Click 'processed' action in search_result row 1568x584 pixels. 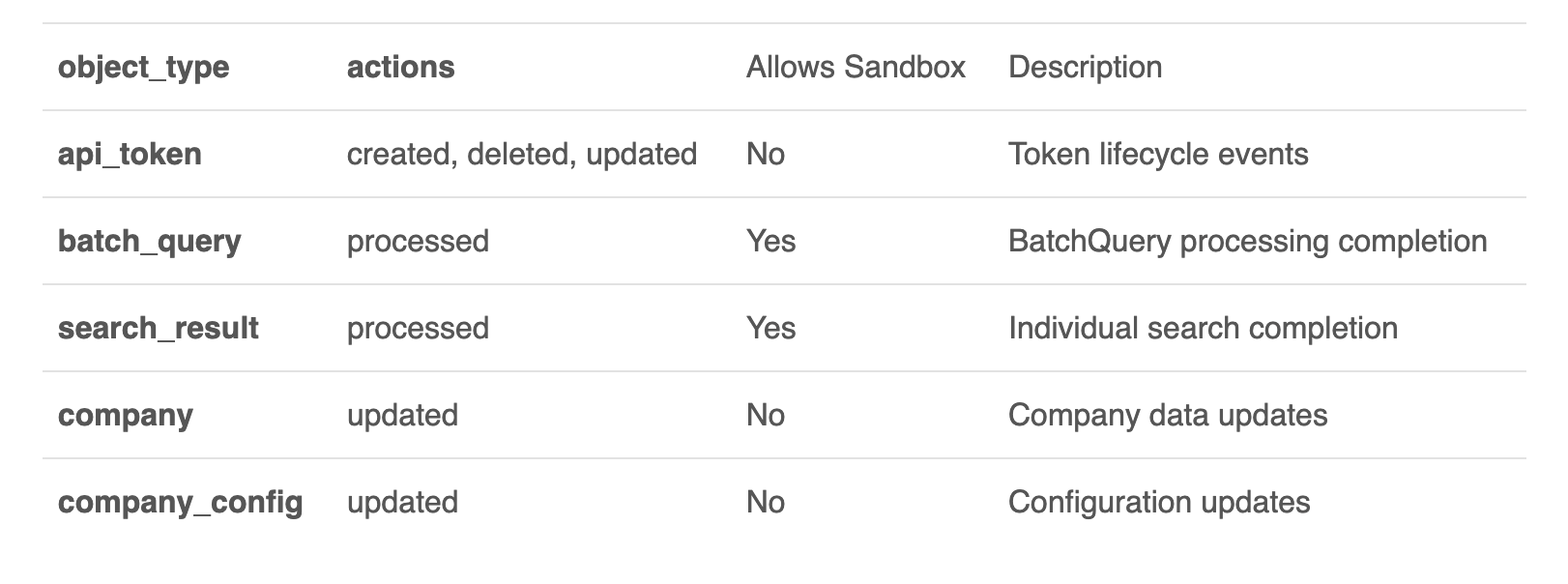[x=419, y=329]
